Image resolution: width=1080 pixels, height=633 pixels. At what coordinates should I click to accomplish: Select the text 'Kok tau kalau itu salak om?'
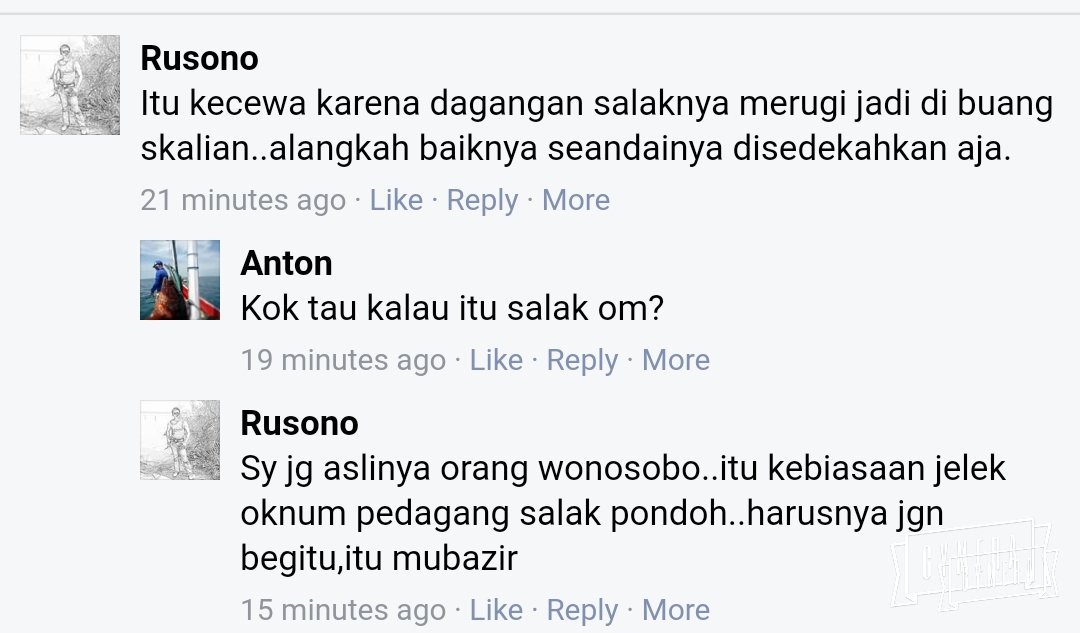pos(452,308)
